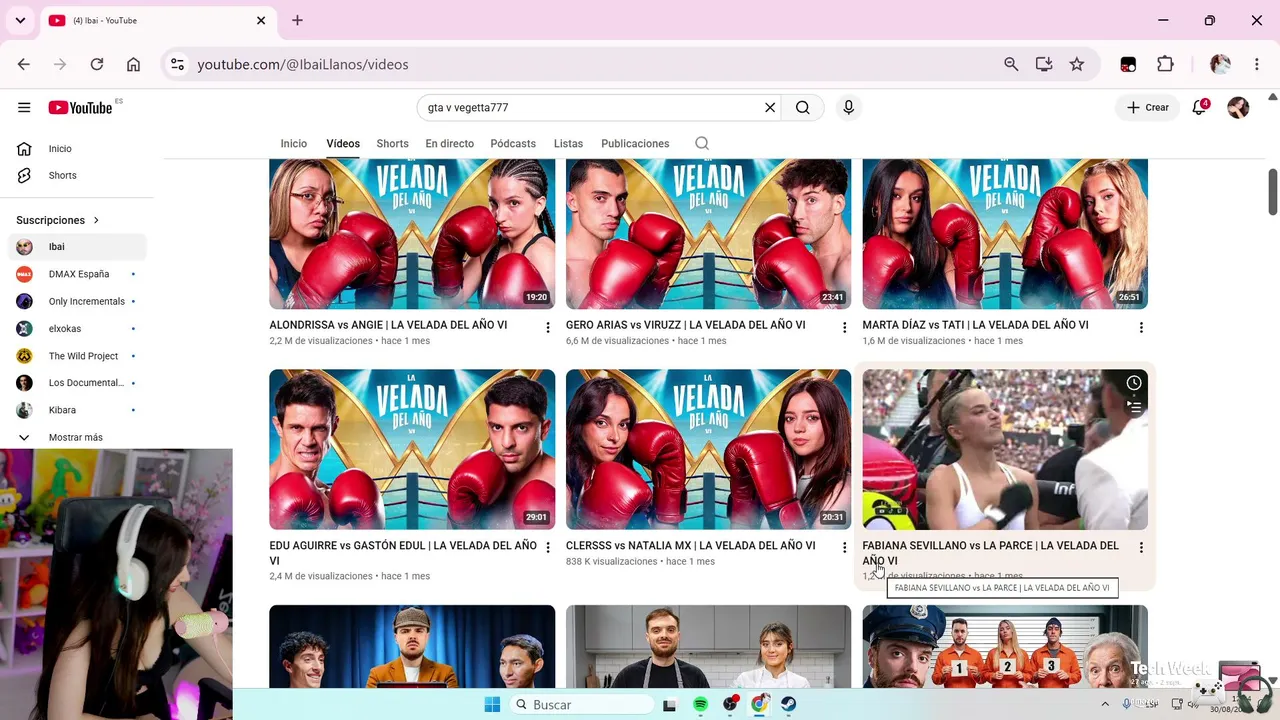Open options for ALONDRISSA vs ANGIE video
Viewport: 1280px width, 720px height.
(548, 327)
